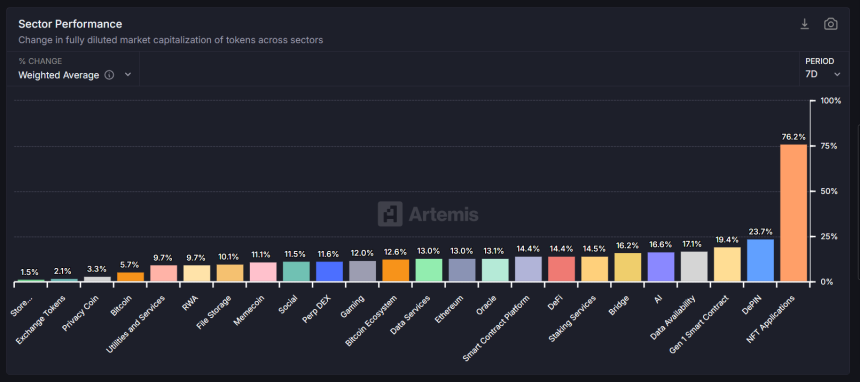Click the Ethereum sector bar

pos(462,270)
